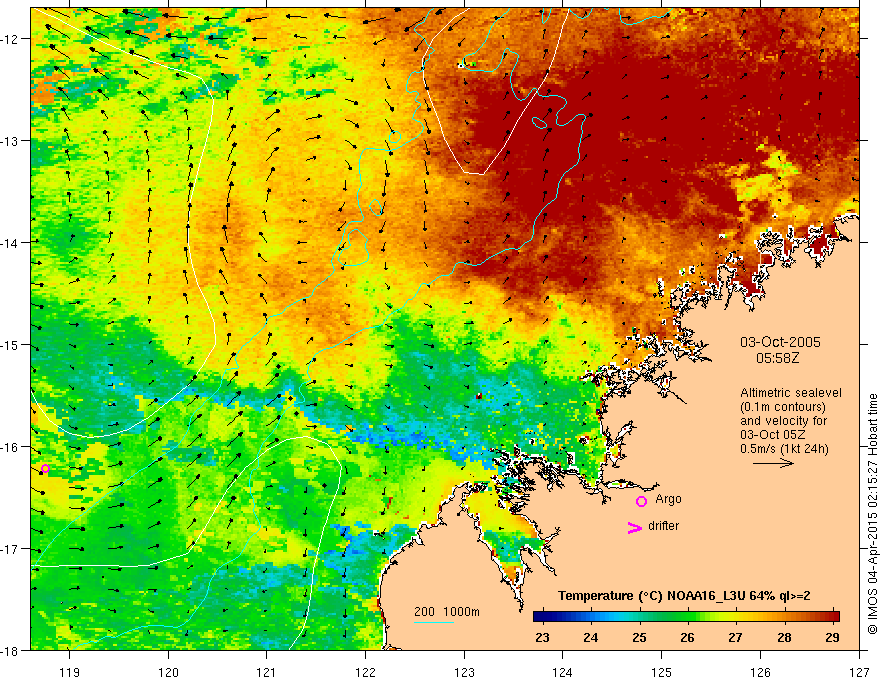Click longitude axis label 120

click(168, 672)
